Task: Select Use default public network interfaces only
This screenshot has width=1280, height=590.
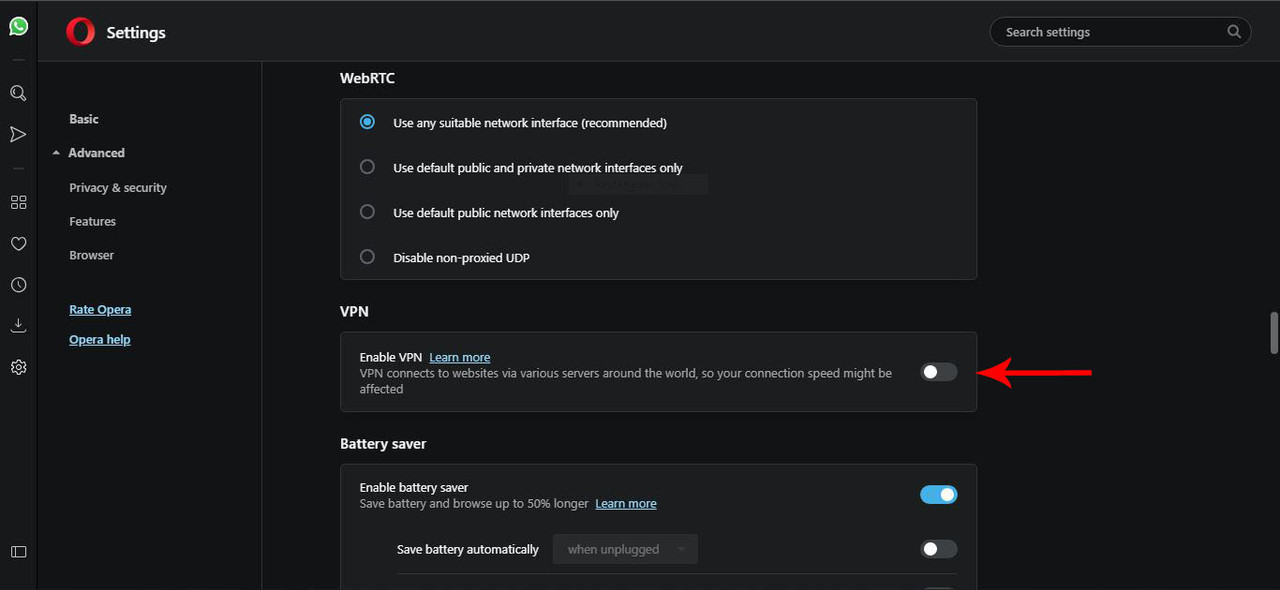Action: [x=367, y=212]
